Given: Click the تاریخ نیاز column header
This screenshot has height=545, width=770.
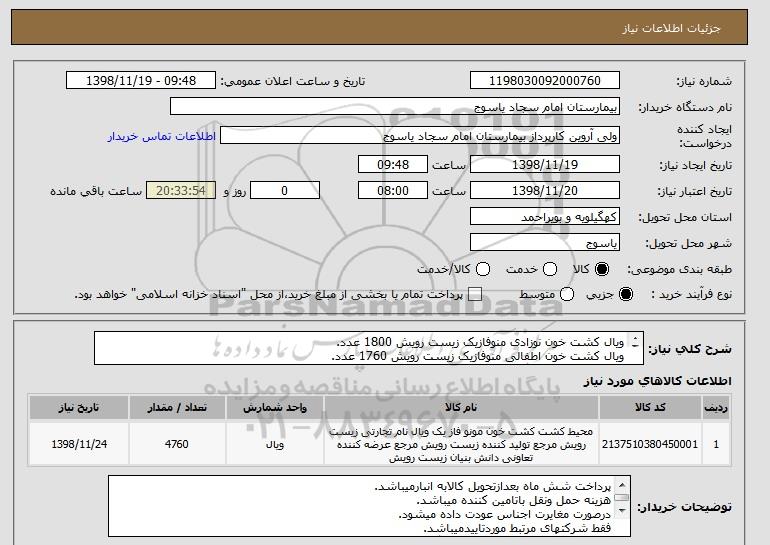Looking at the screenshot, I should (79, 408).
